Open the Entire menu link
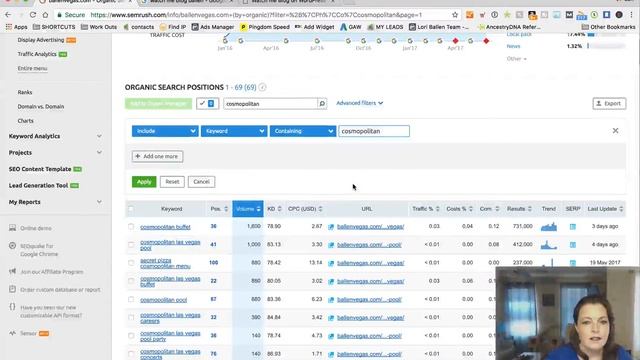The height and width of the screenshot is (360, 640). [x=32, y=68]
